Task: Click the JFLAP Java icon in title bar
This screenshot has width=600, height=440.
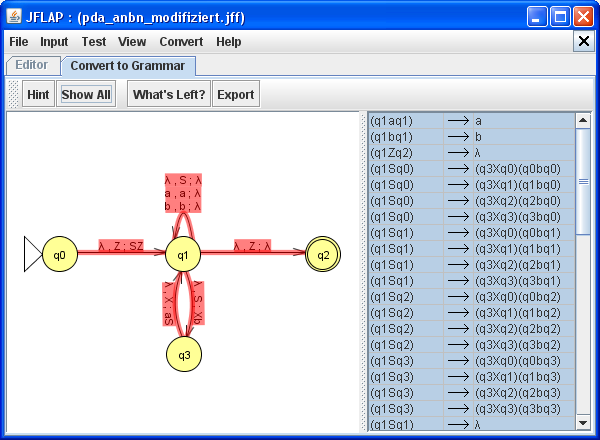Action: [14, 16]
